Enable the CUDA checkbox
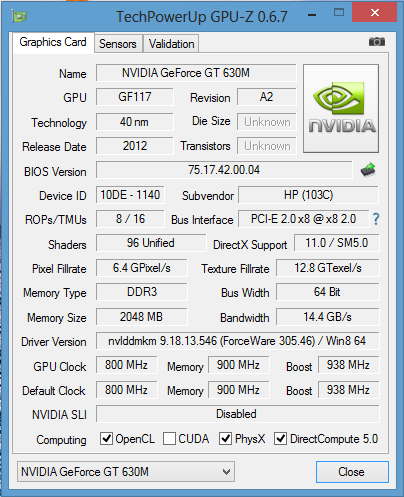 coord(169,439)
